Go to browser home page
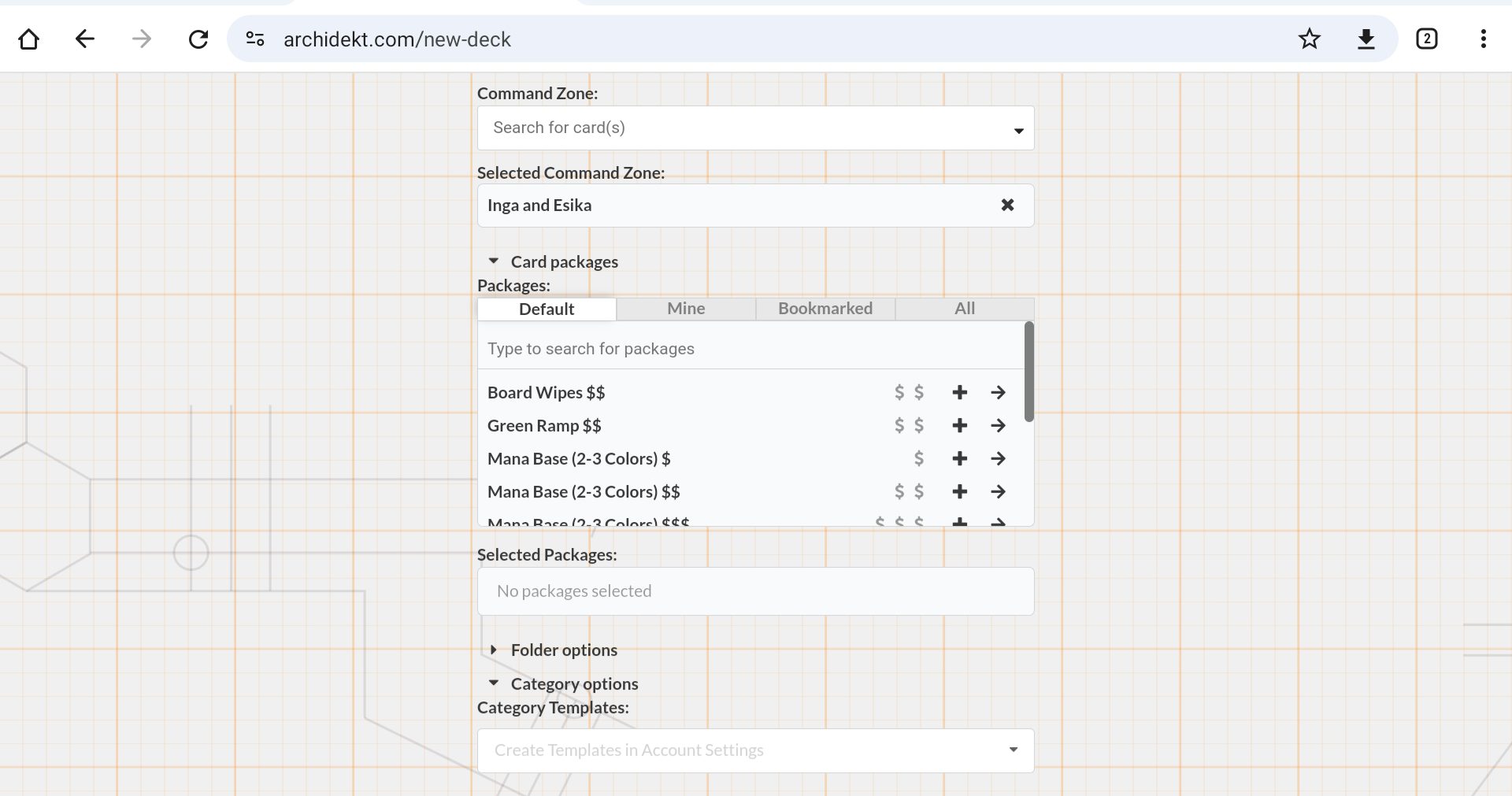 click(29, 39)
